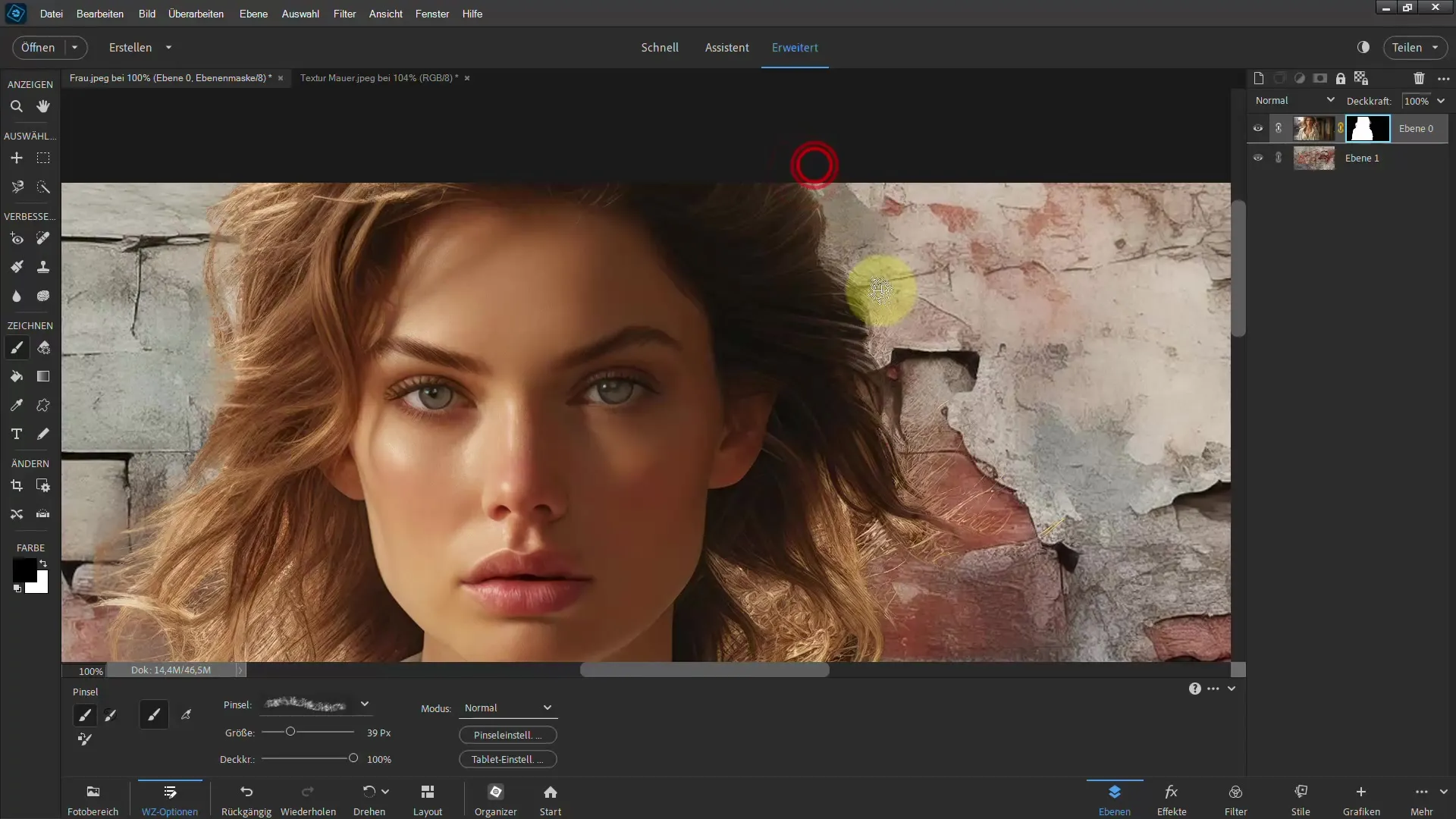Image resolution: width=1456 pixels, height=819 pixels.
Task: Select the Hand tool
Action: [43, 106]
